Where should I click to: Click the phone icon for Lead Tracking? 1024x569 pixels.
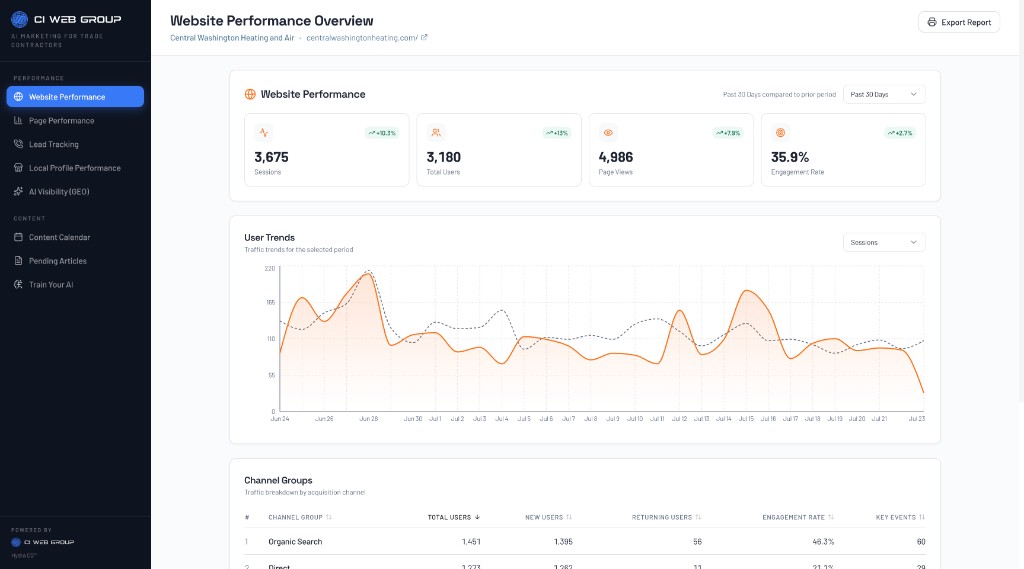point(18,144)
